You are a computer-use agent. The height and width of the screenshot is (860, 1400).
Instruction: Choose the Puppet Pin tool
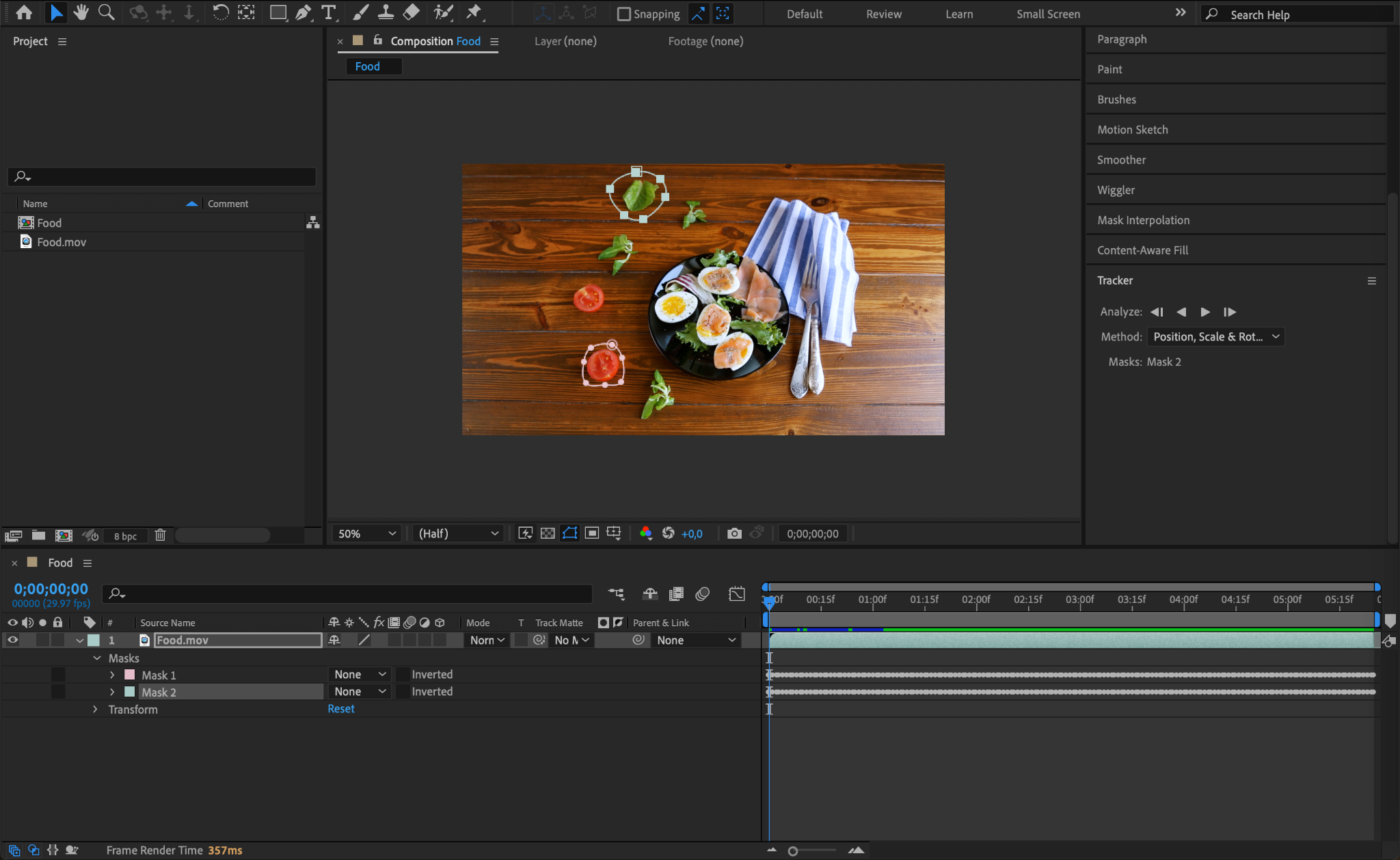pos(474,12)
